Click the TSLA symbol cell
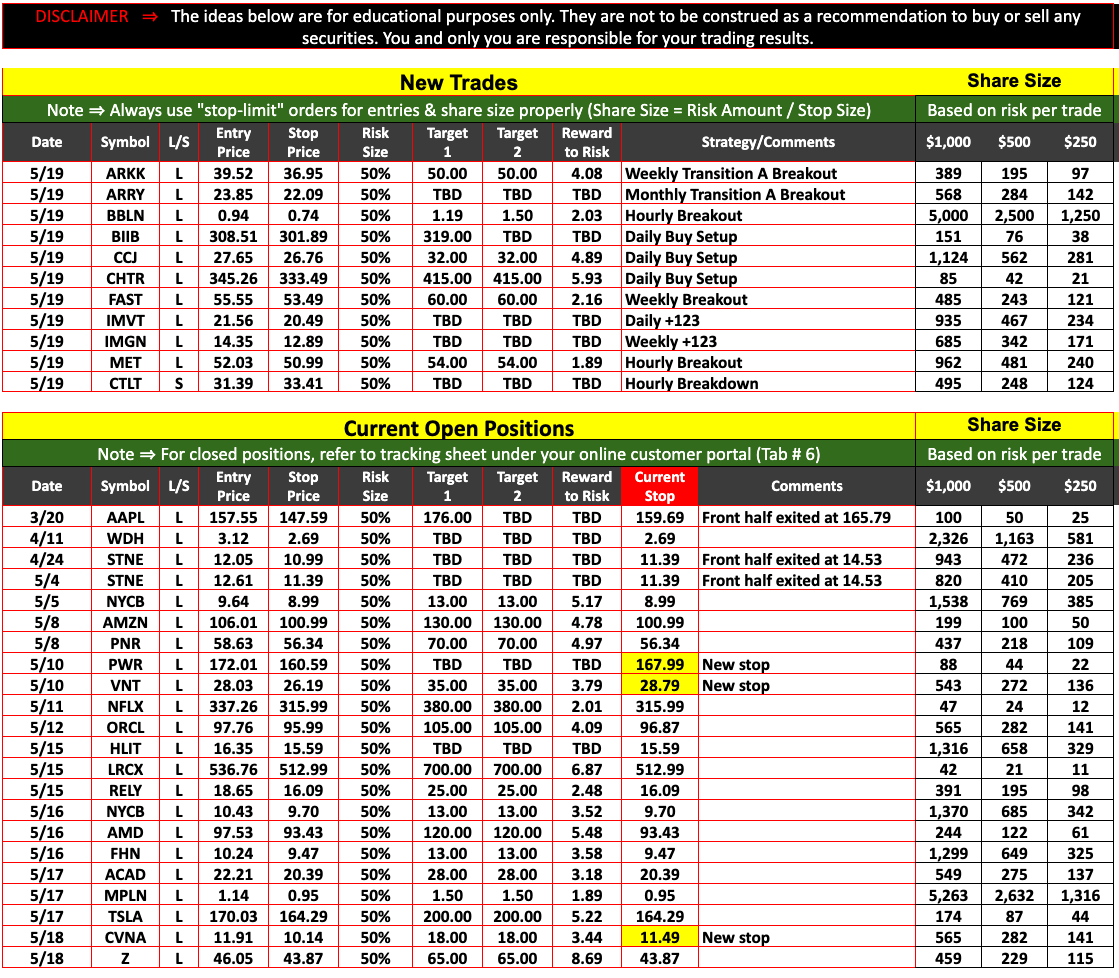Screen dimensions: 1119x978 (x=125, y=916)
